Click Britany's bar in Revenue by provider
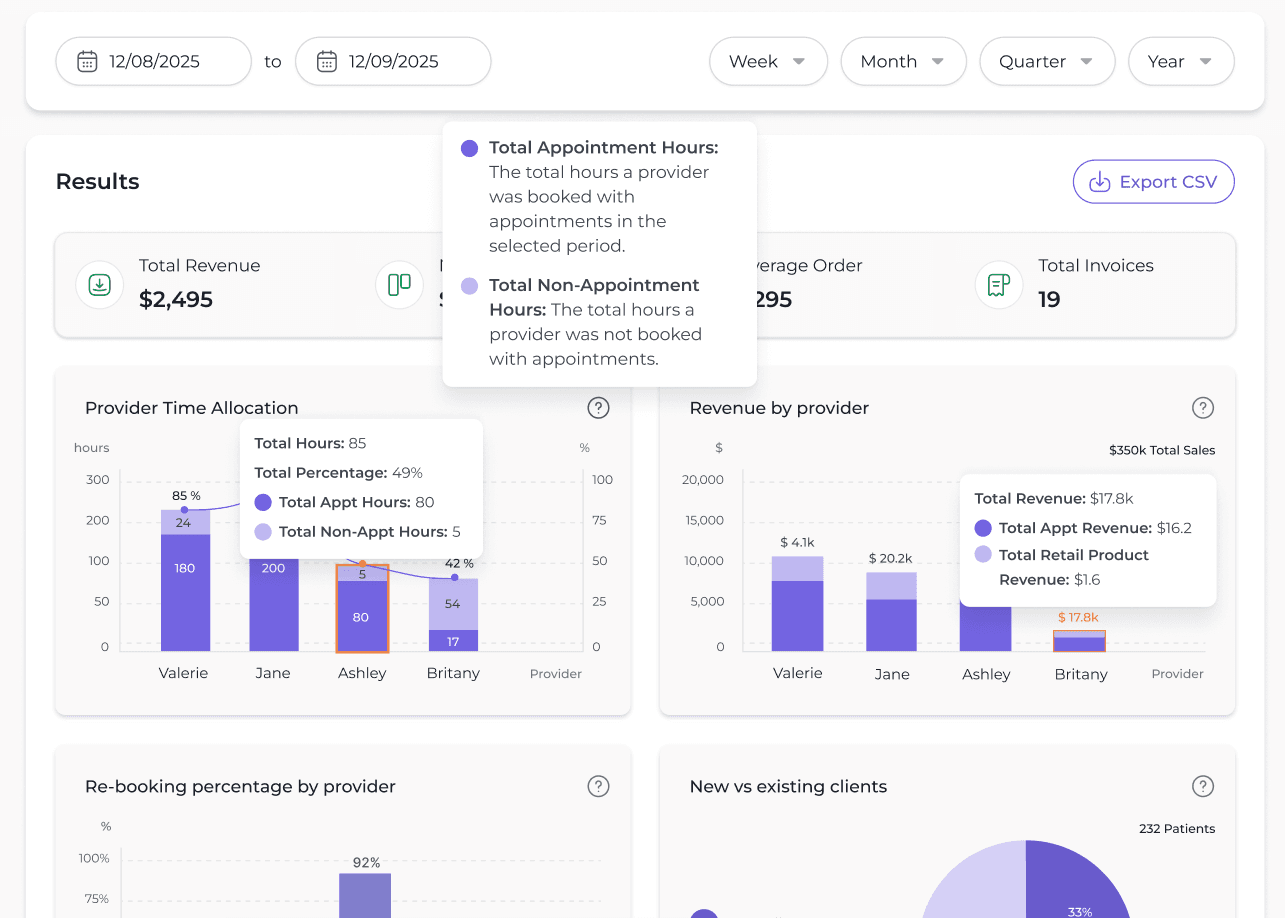Screen dimensions: 1285x918 [x=1079, y=642]
